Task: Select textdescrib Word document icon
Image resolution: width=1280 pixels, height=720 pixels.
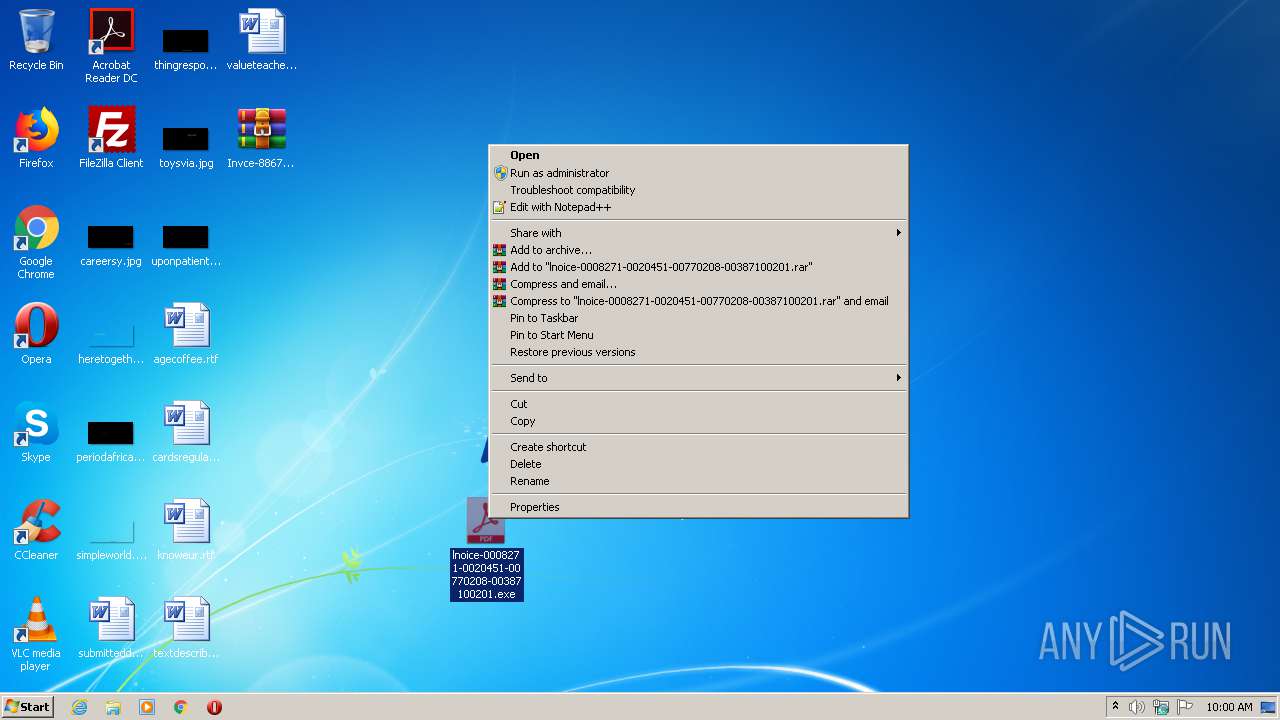Action: [x=185, y=628]
